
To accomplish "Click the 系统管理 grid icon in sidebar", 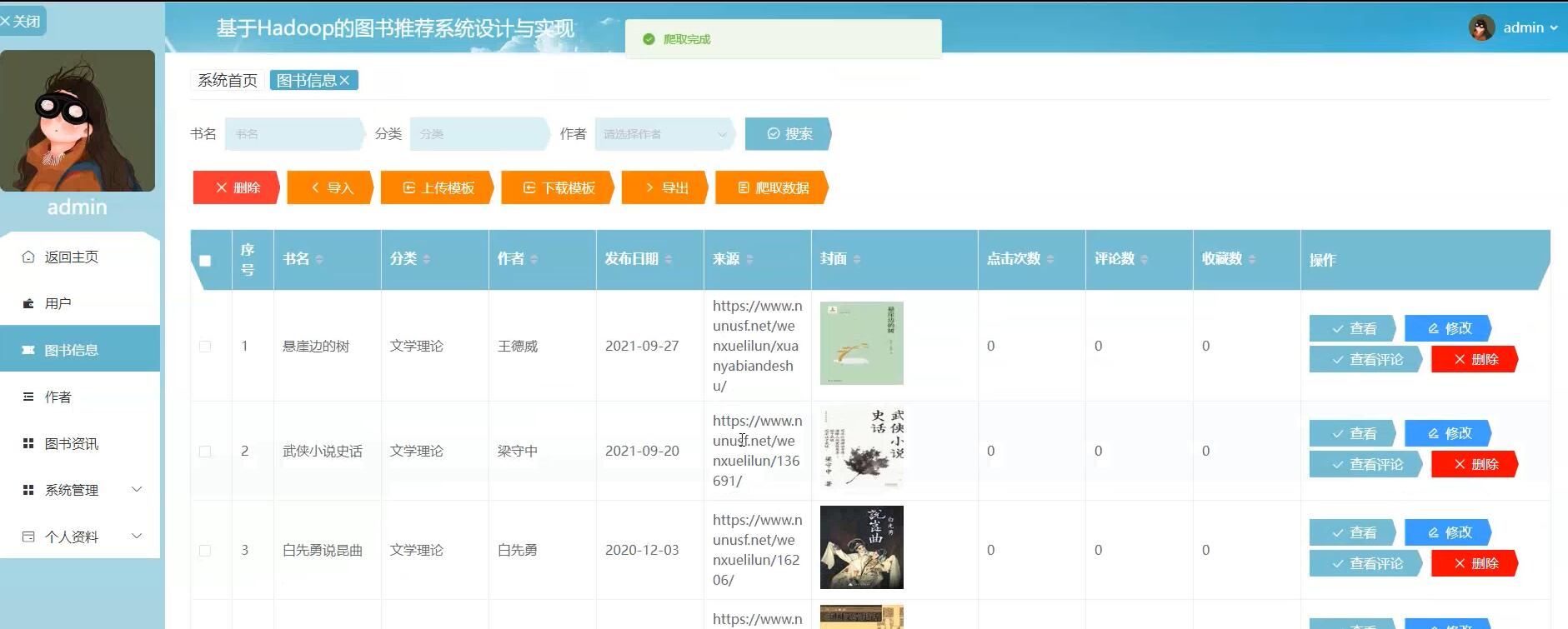I will click(28, 490).
